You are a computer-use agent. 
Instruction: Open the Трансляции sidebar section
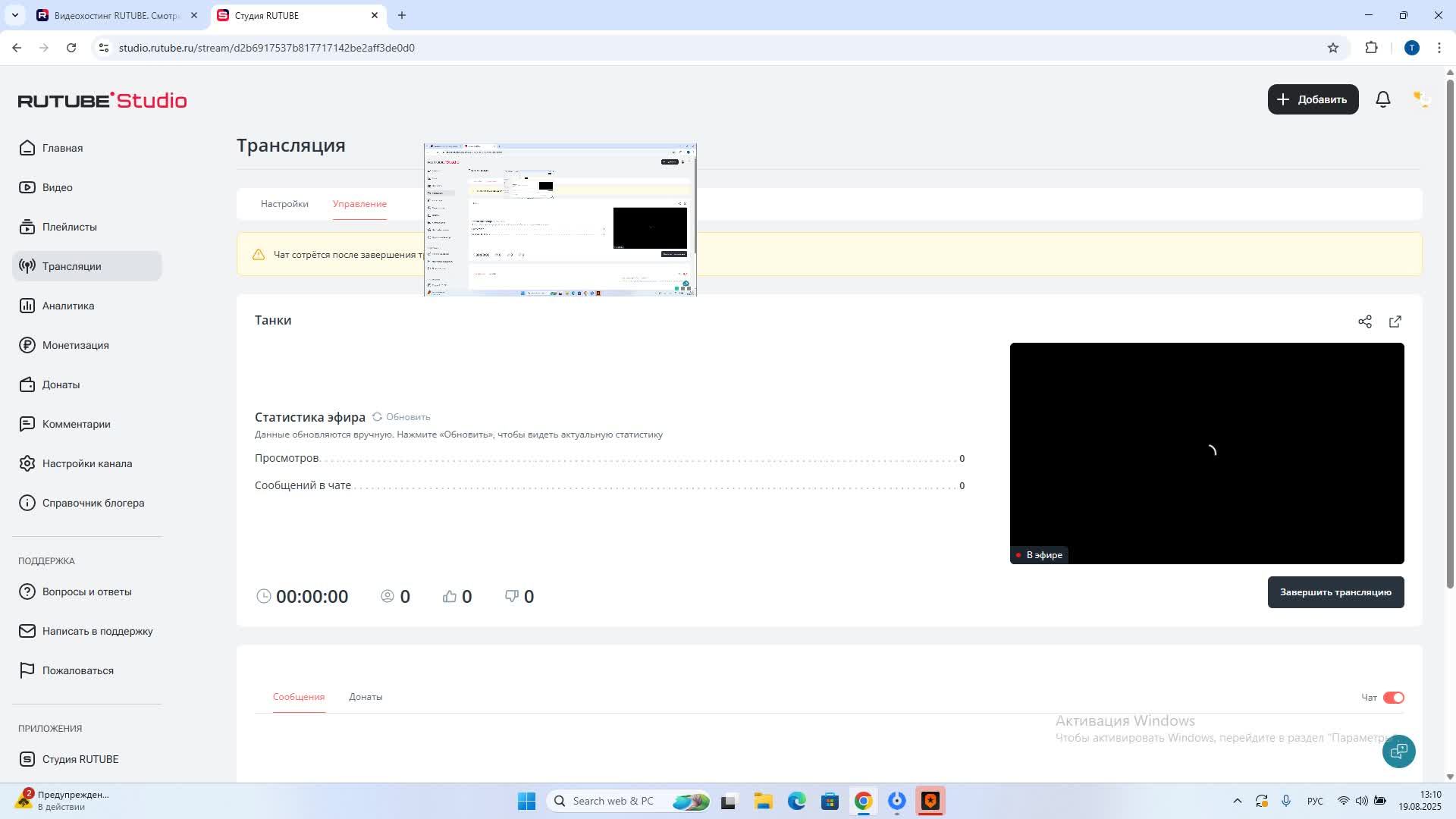pos(71,266)
